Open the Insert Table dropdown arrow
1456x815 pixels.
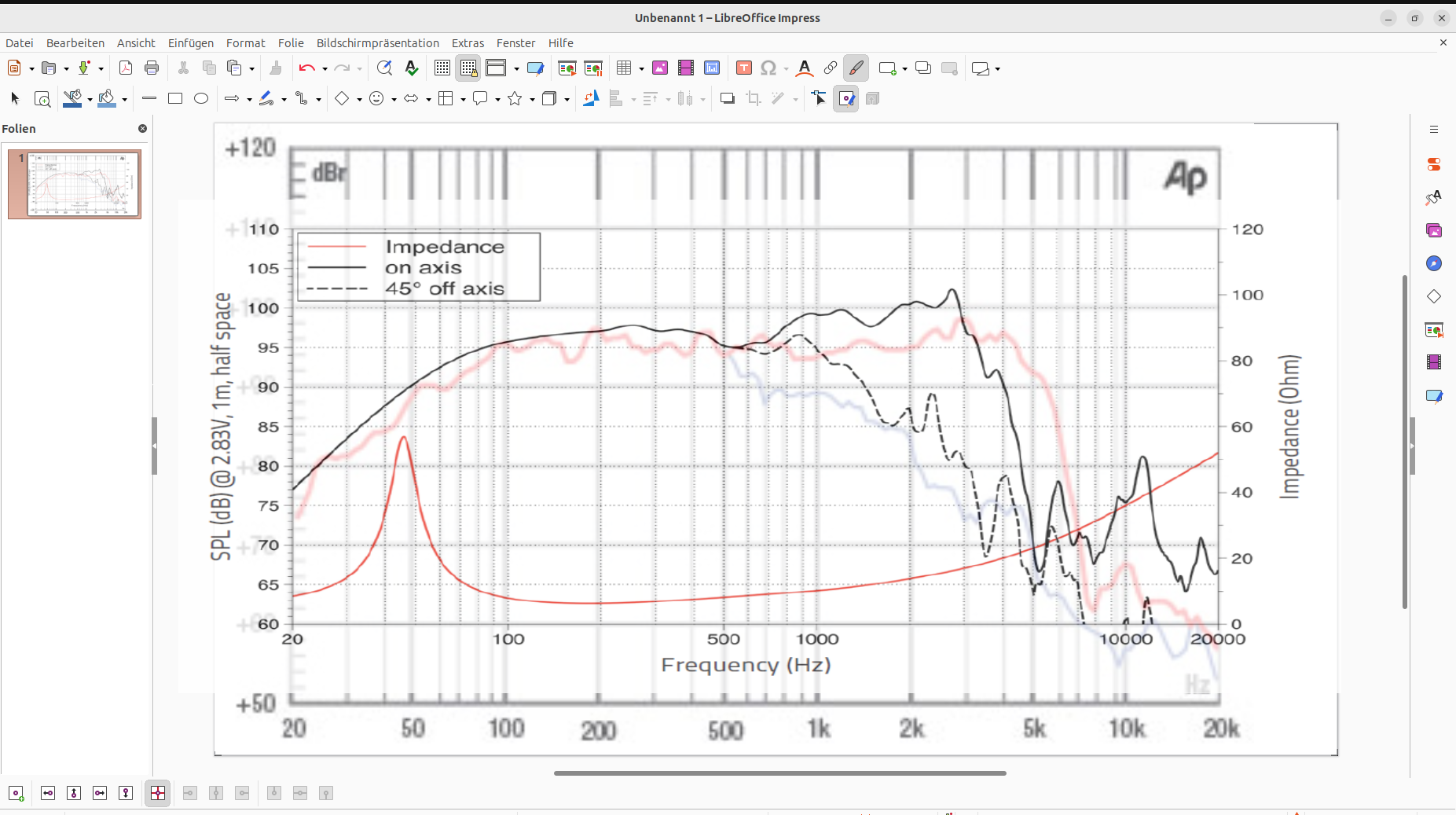641,69
